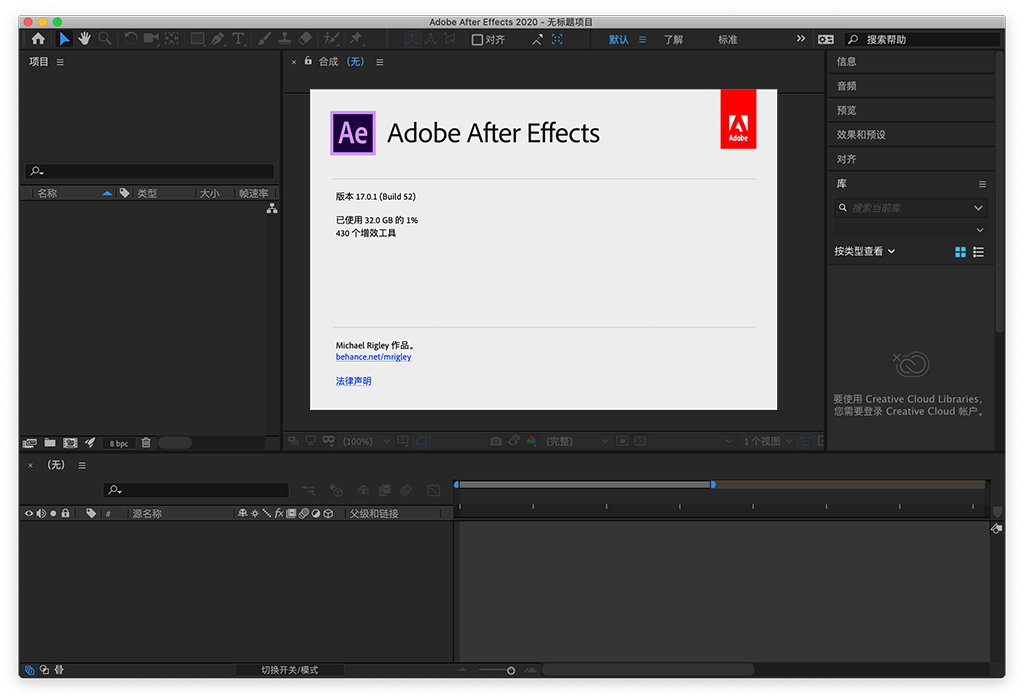The image size is (1024, 700).
Task: Open the 项目 panel menu
Action: click(x=60, y=62)
